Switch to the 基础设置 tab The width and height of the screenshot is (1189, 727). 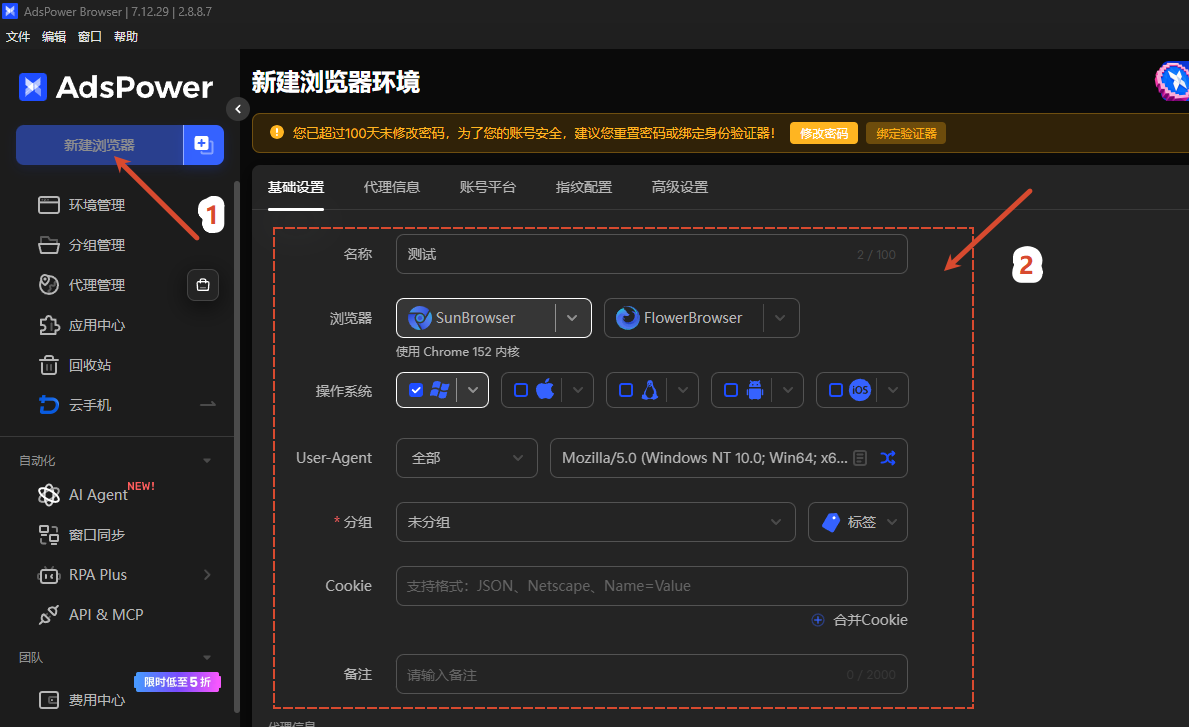(296, 187)
